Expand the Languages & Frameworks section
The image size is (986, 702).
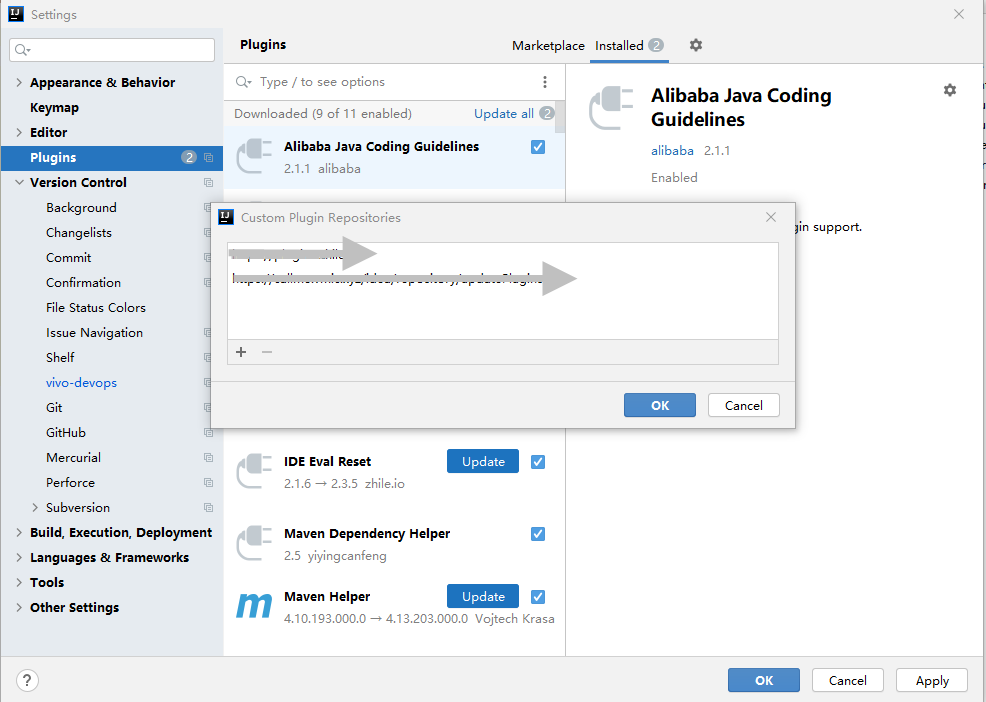point(19,557)
